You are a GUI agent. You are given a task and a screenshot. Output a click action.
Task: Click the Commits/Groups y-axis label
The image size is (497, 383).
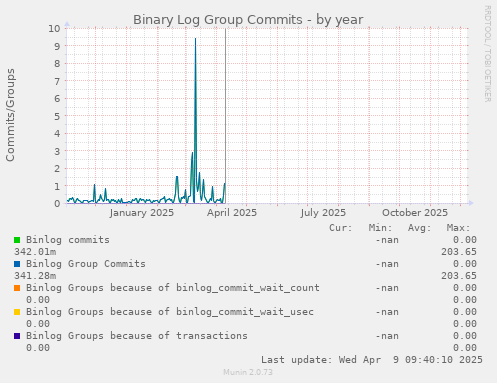[10, 115]
